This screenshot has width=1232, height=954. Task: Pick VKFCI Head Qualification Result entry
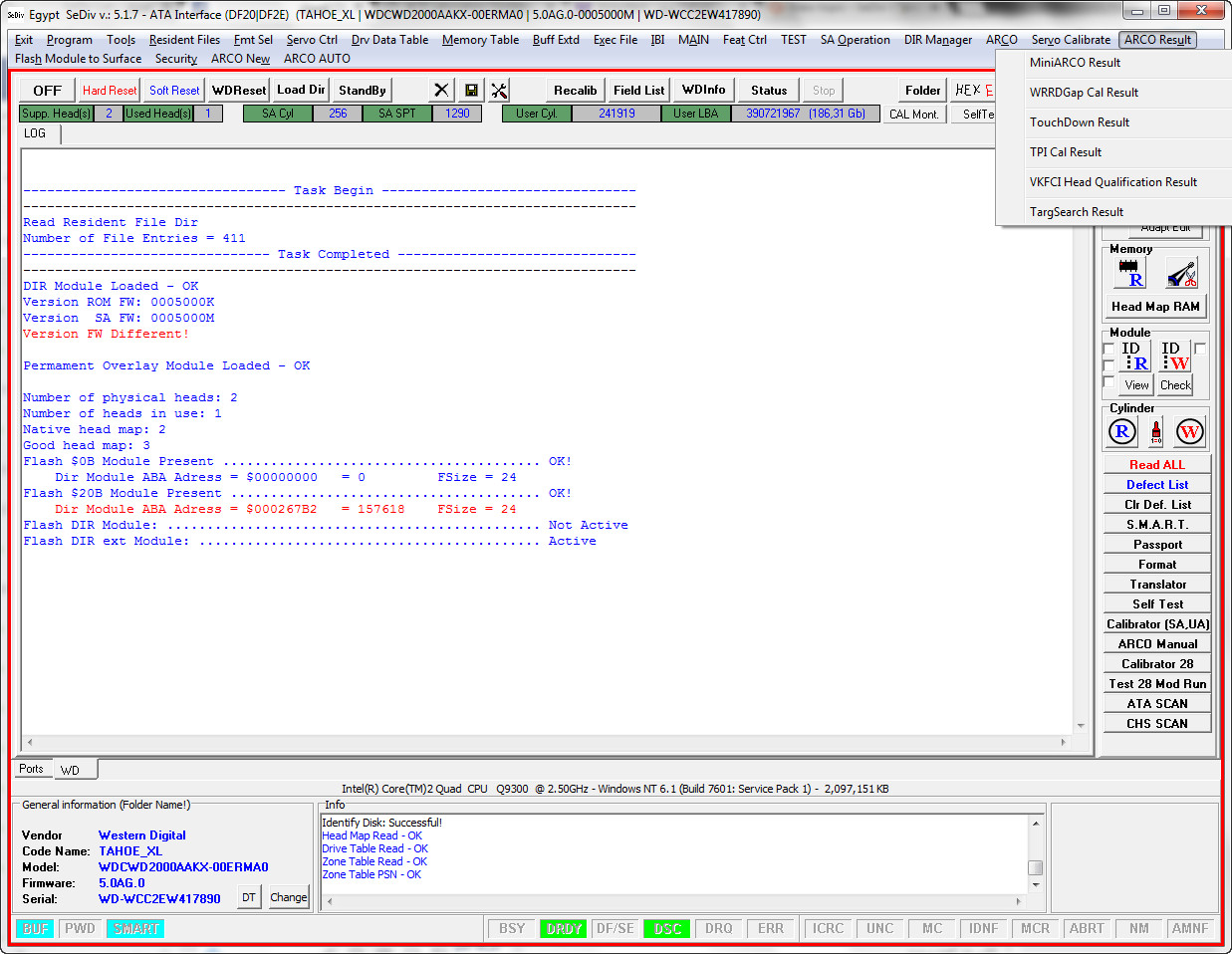[1113, 181]
